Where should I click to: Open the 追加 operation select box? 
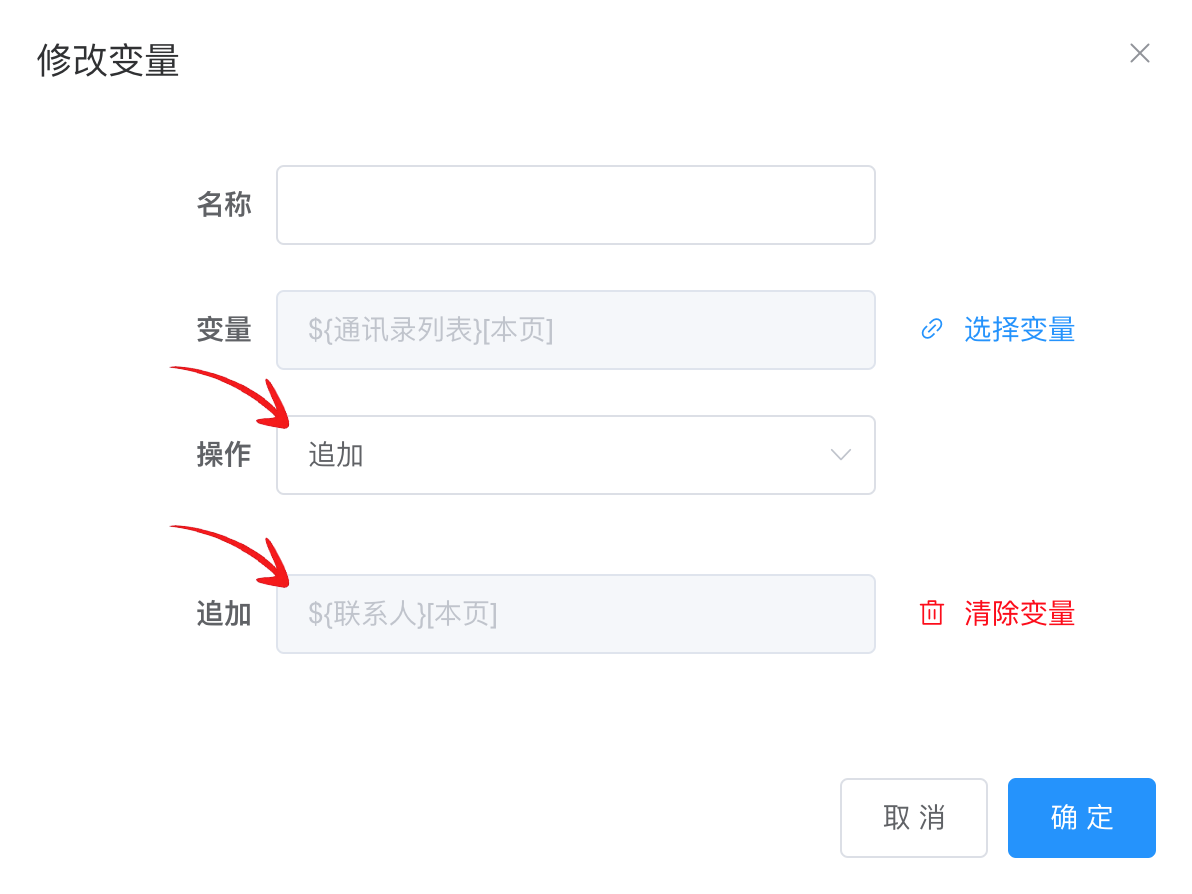pyautogui.click(x=575, y=455)
